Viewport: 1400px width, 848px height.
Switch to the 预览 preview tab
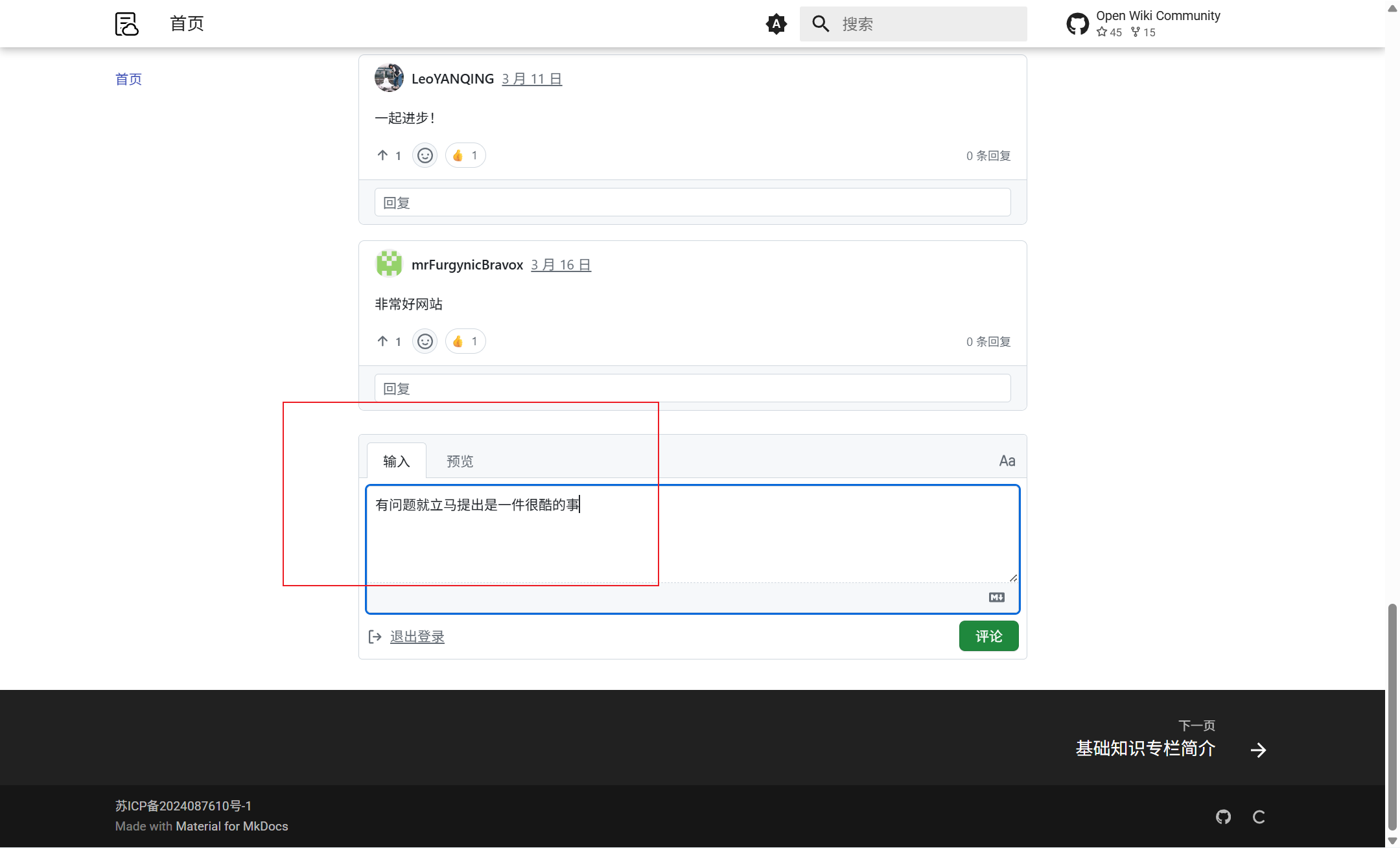pos(460,461)
